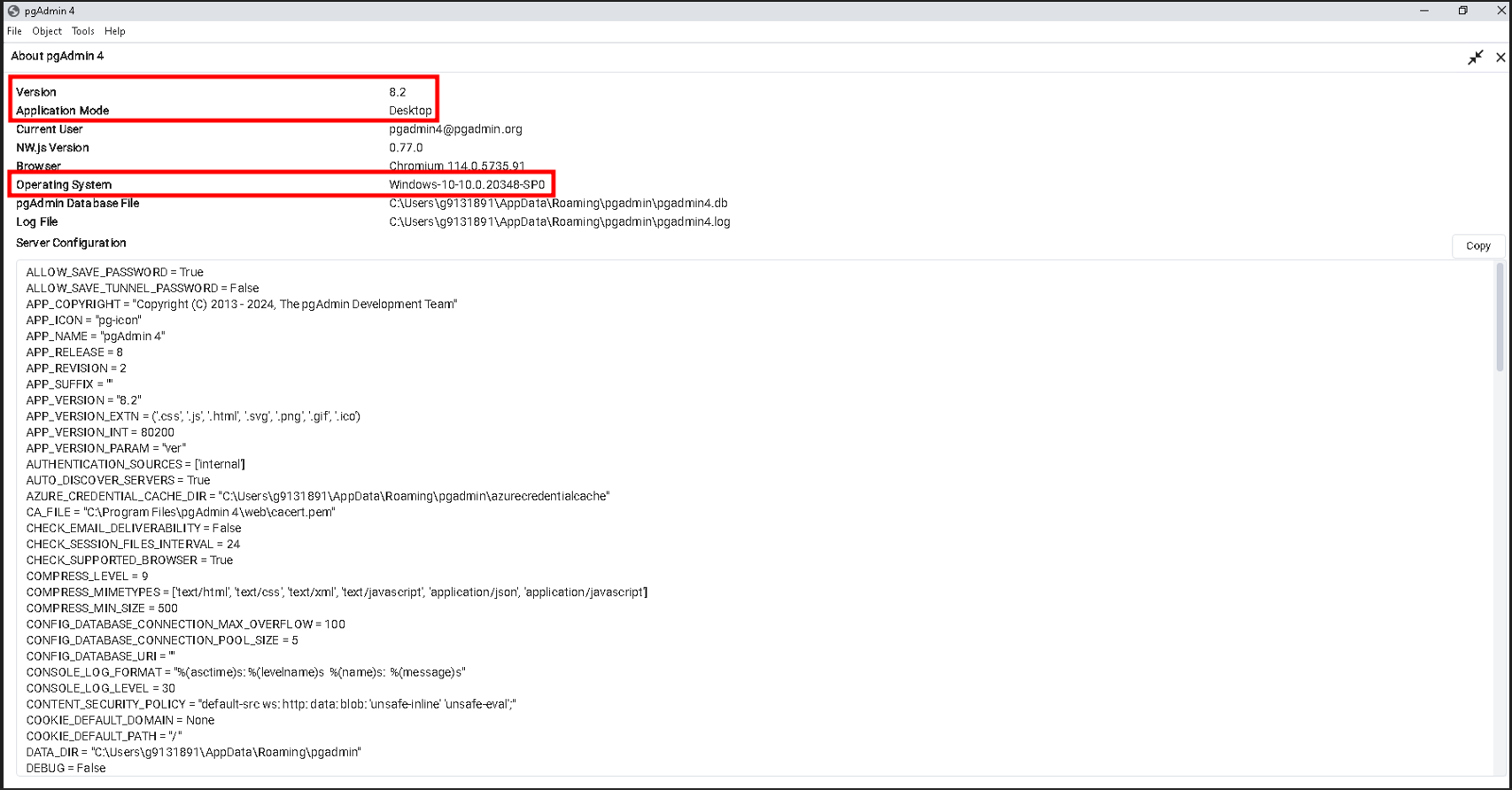
Task: Open the Object menu
Action: coord(47,31)
